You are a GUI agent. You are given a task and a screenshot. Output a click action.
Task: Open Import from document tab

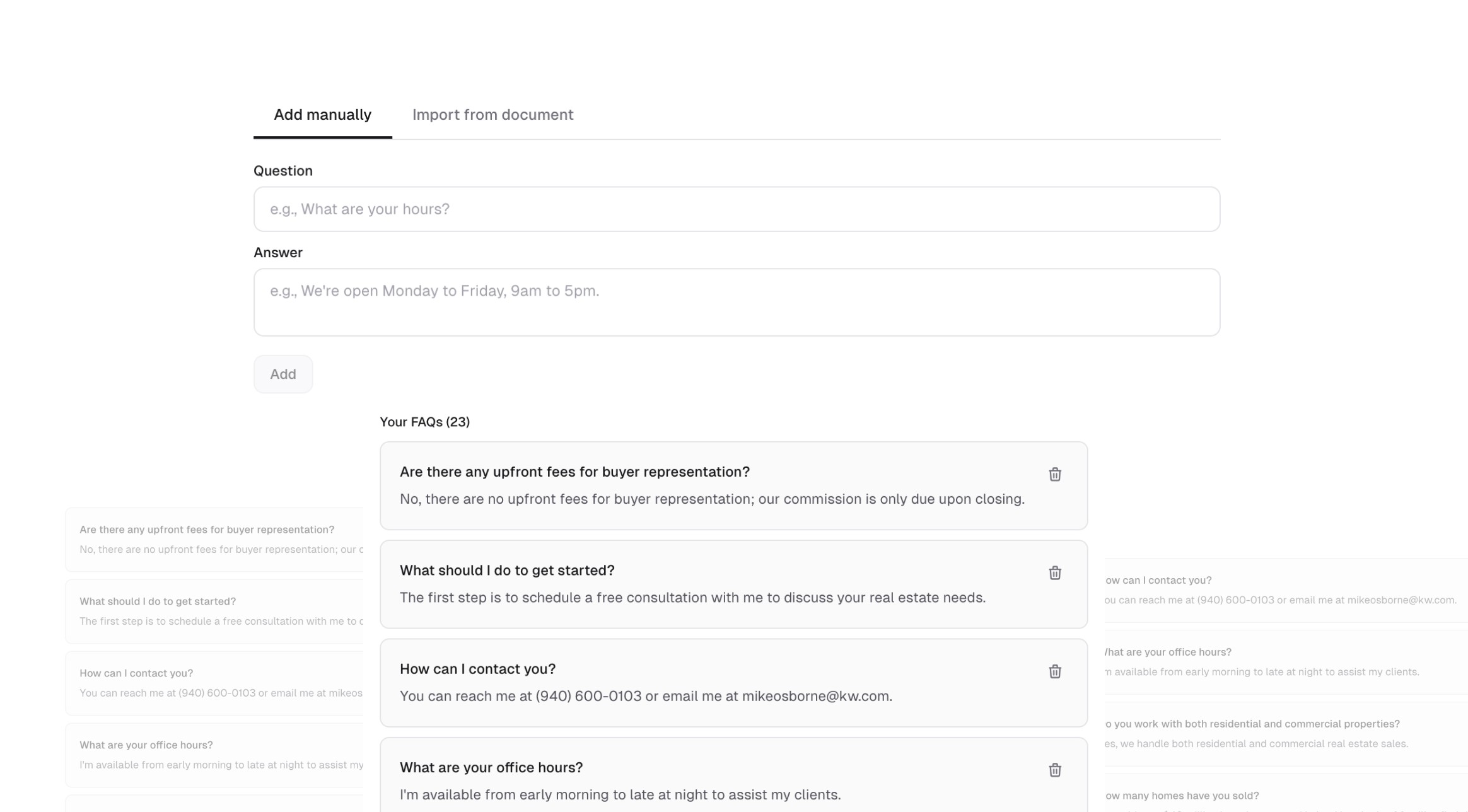click(x=492, y=115)
